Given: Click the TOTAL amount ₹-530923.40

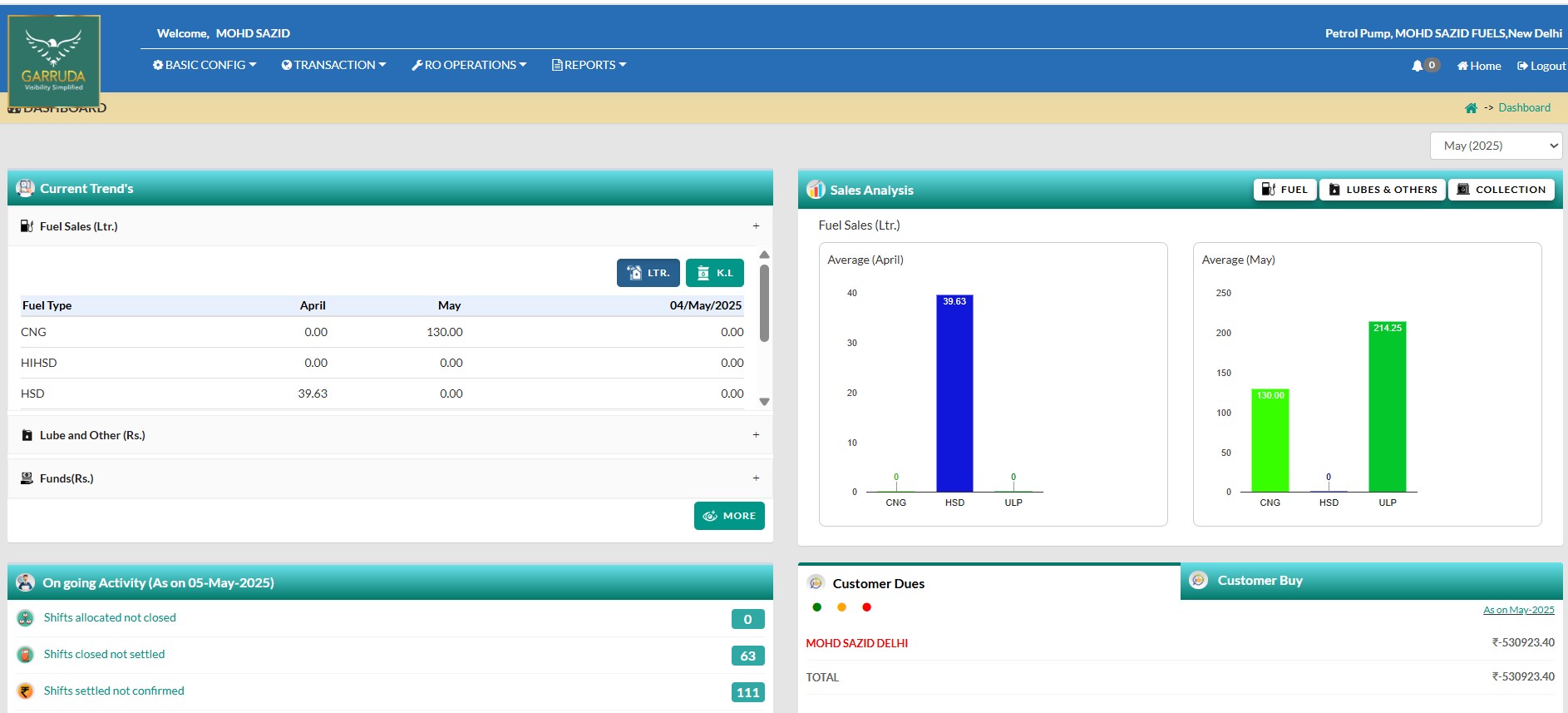Looking at the screenshot, I should tap(1522, 676).
